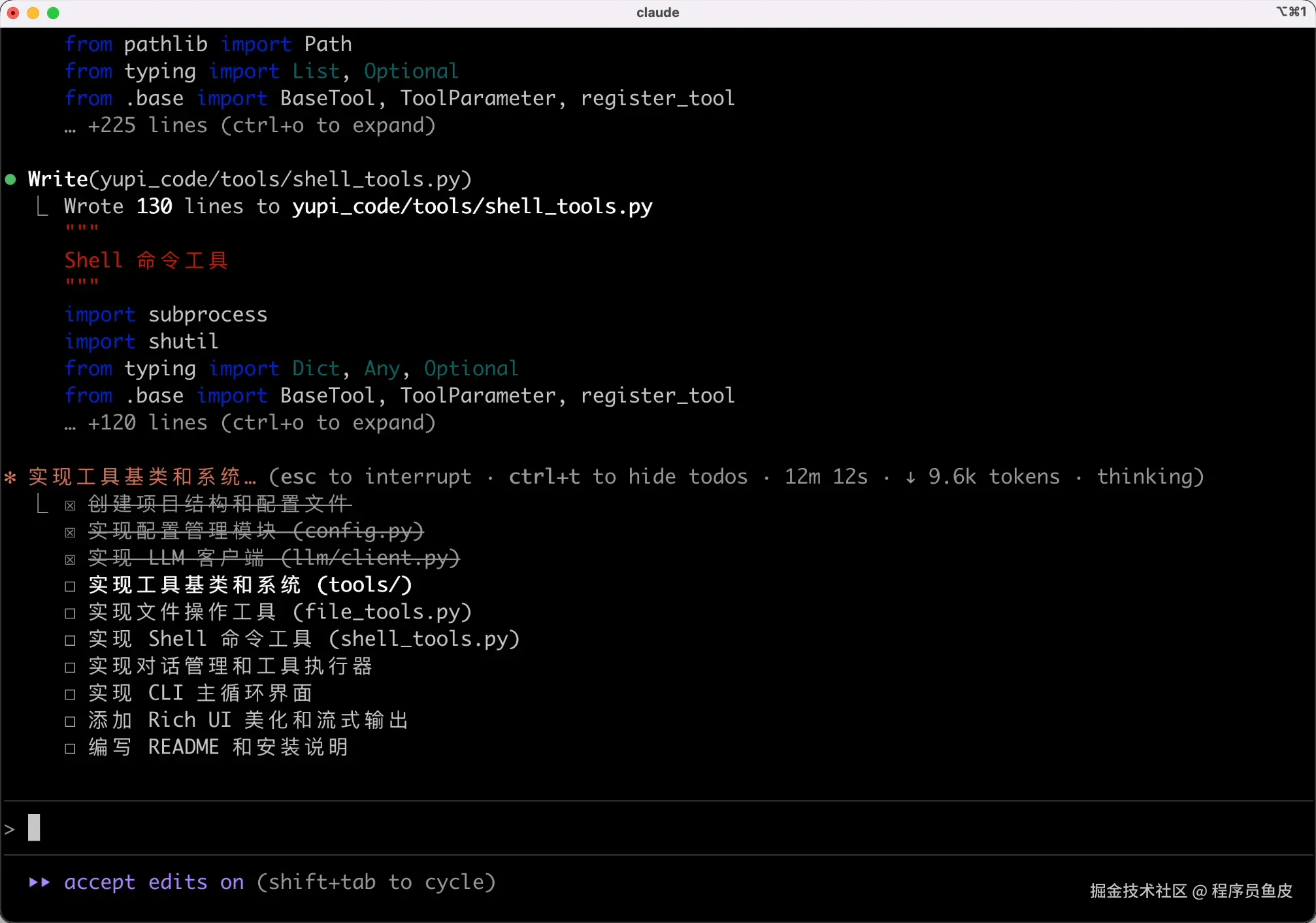Click the double-arrow accept edits icon
This screenshot has height=923, width=1316.
pyautogui.click(x=39, y=882)
